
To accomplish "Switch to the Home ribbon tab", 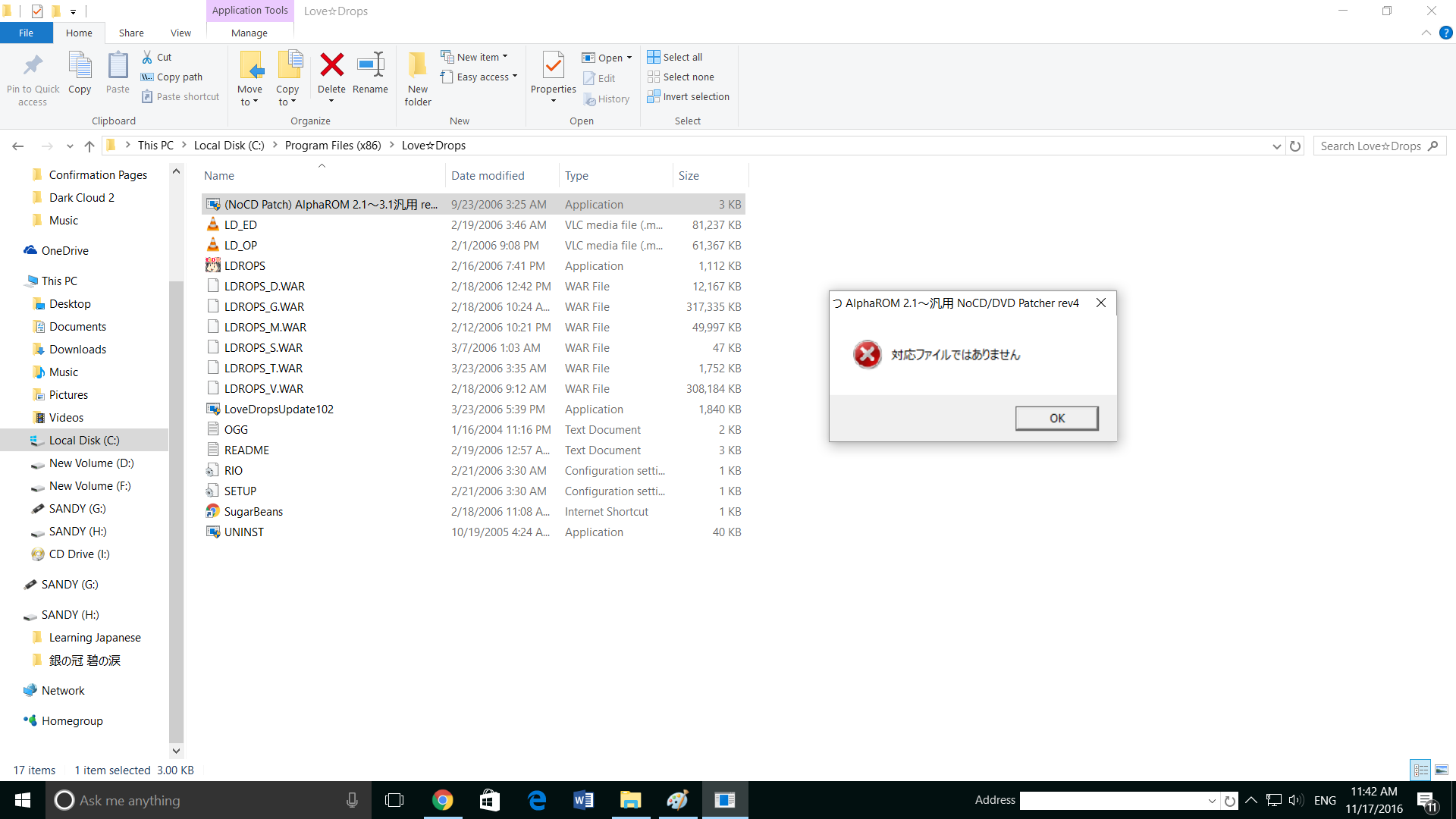I will point(79,33).
